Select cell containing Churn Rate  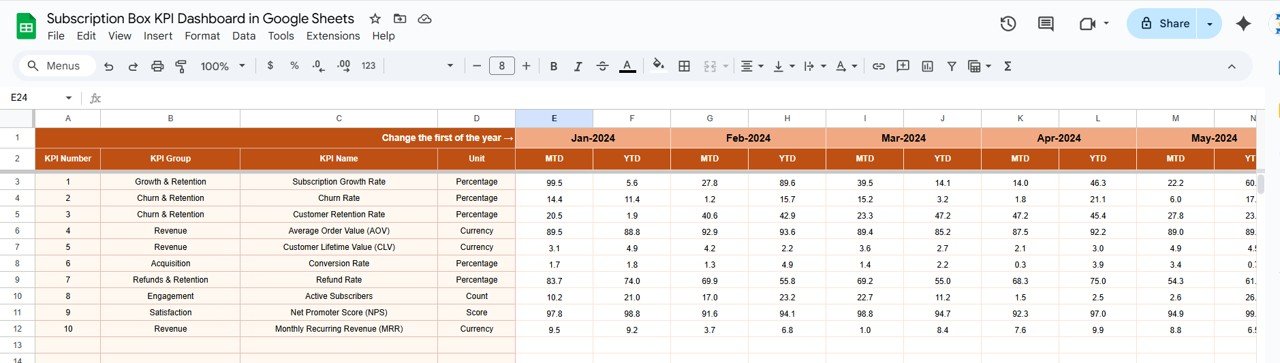[x=339, y=198]
